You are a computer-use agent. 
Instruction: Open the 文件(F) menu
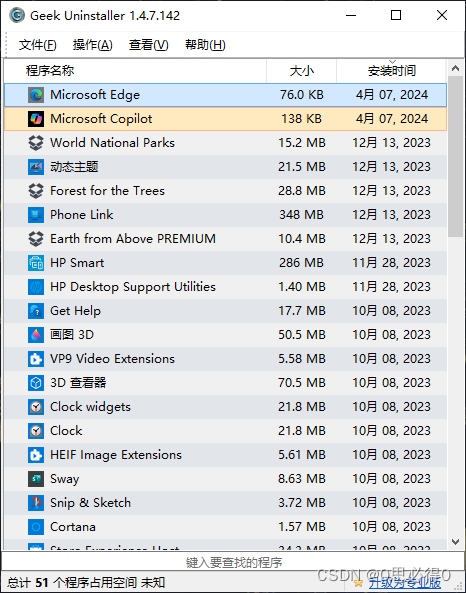37,45
